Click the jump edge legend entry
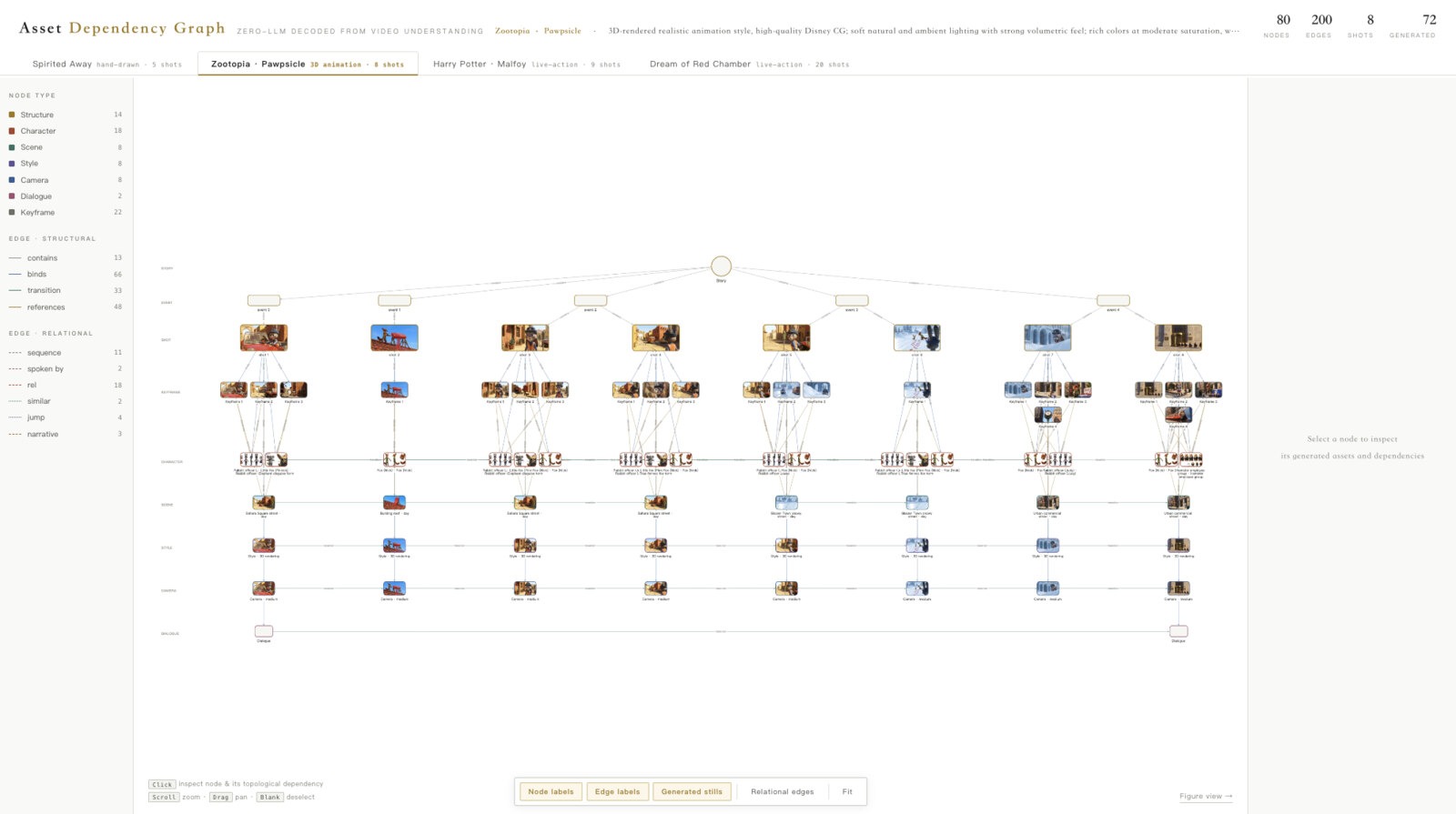This screenshot has width=1456, height=814. coord(65,417)
